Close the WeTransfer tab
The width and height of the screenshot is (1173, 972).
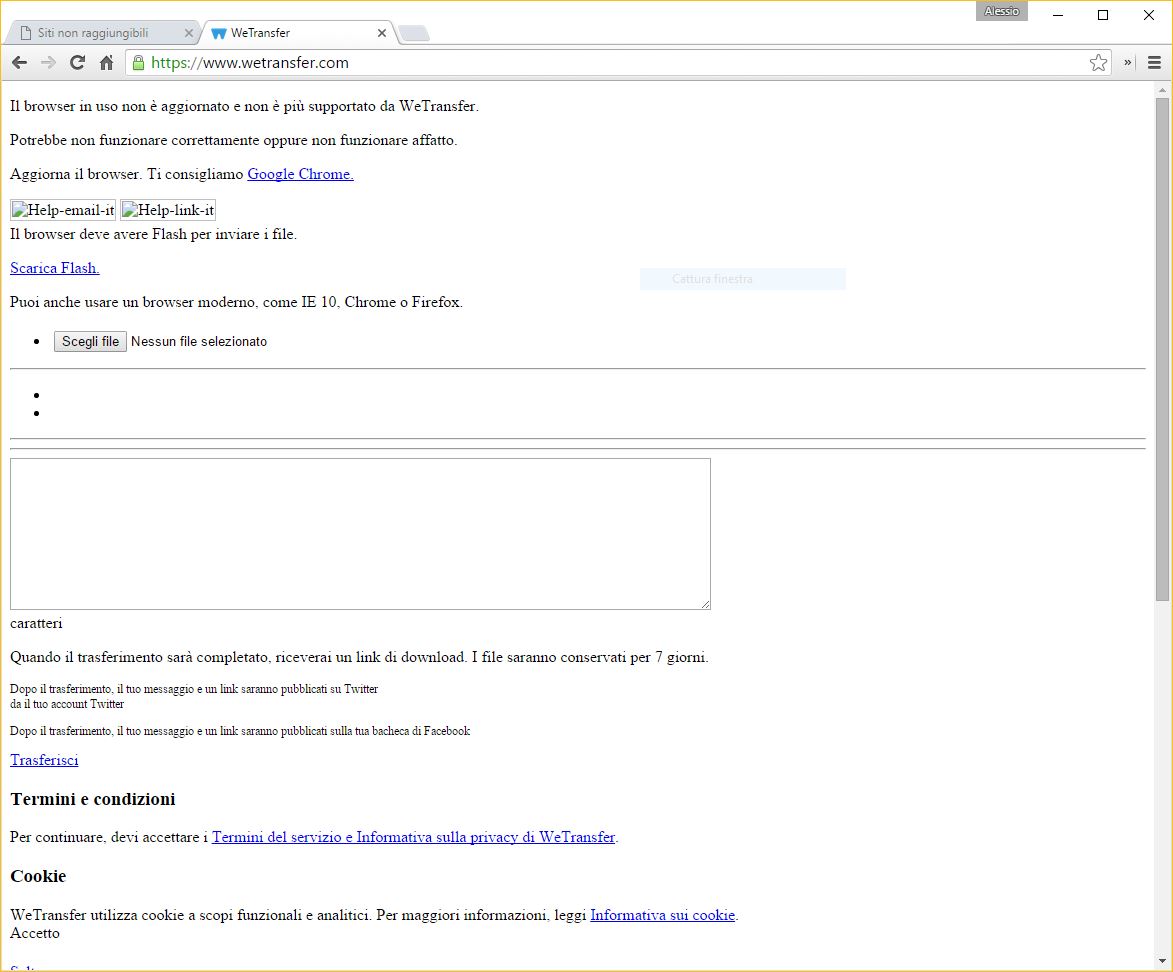click(x=381, y=33)
